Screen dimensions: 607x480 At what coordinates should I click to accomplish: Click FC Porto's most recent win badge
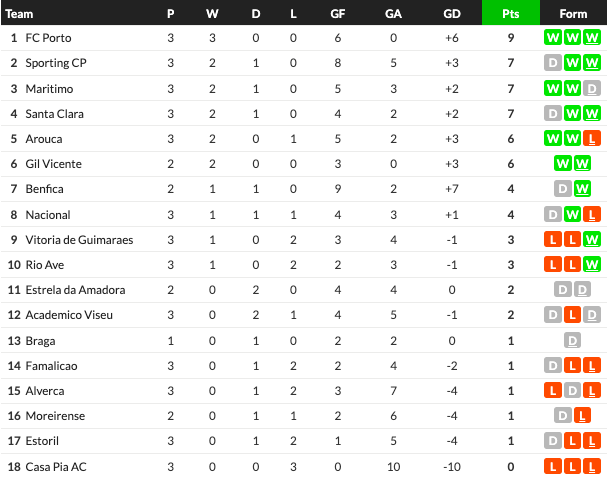pos(592,38)
